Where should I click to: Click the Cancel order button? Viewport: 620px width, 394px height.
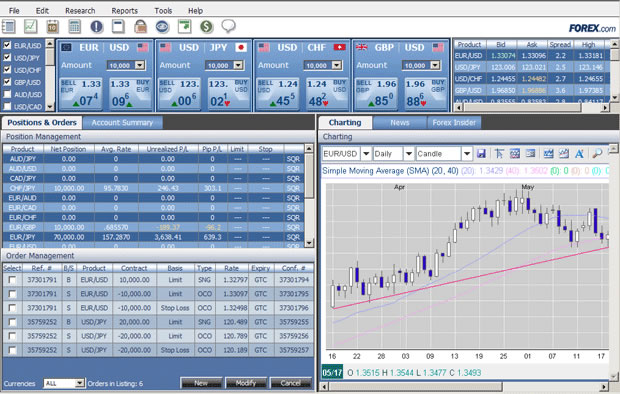(x=291, y=383)
